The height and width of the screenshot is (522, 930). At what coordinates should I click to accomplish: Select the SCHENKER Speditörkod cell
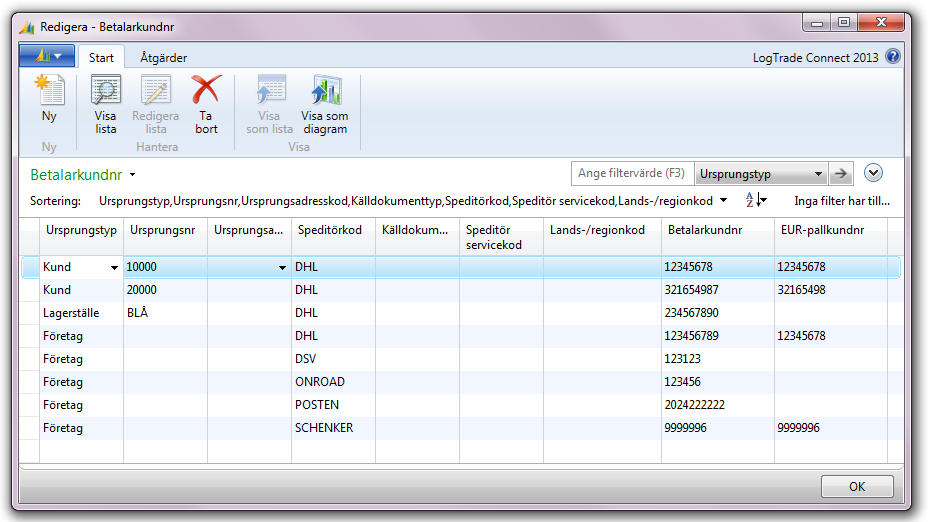click(333, 428)
